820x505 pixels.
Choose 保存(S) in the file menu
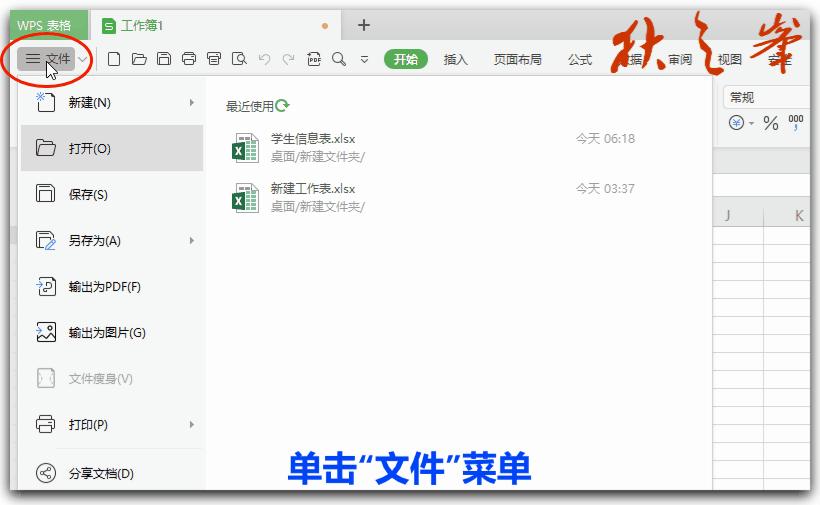pos(112,194)
